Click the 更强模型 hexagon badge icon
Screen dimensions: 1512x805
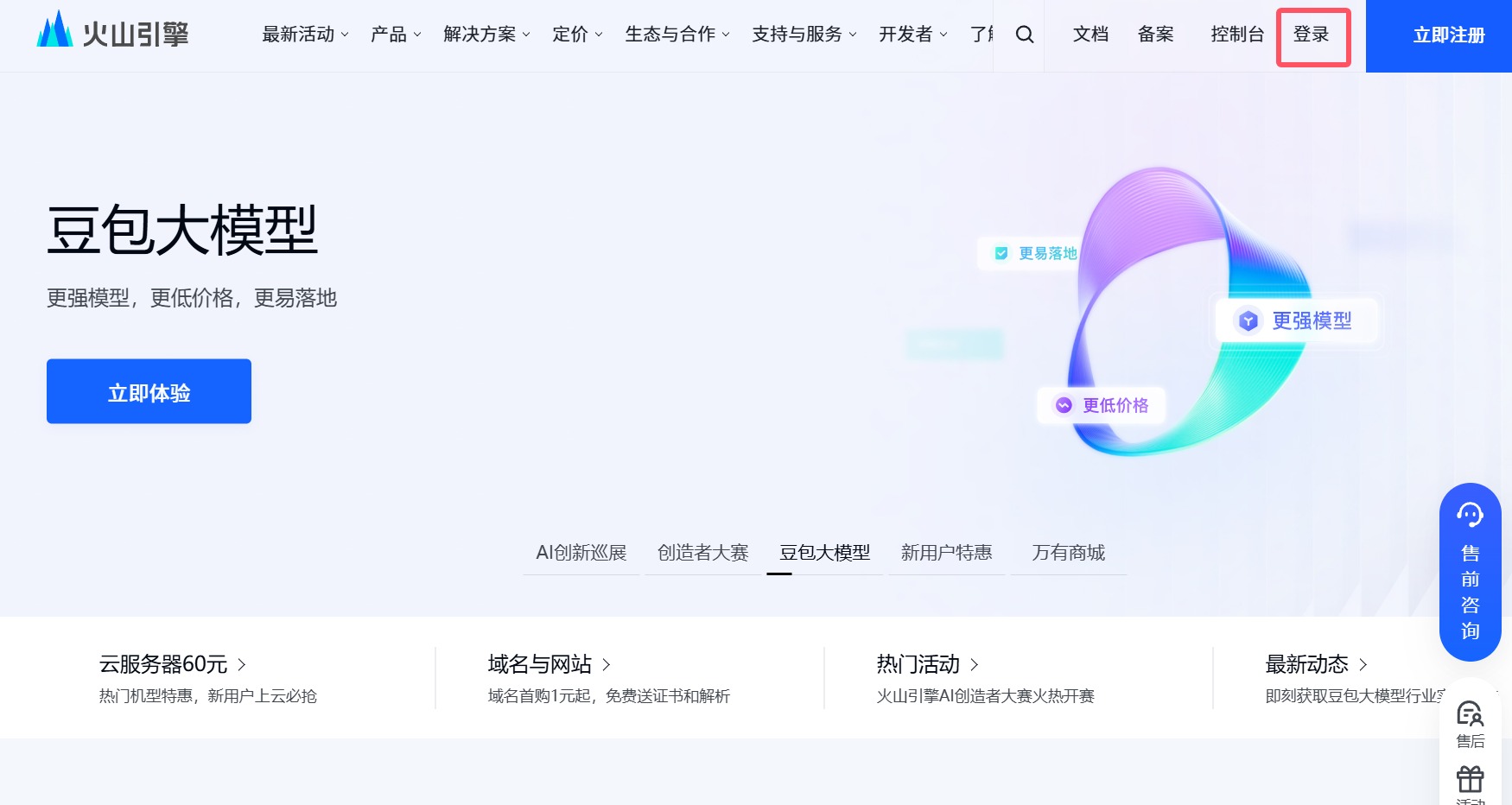click(1248, 321)
